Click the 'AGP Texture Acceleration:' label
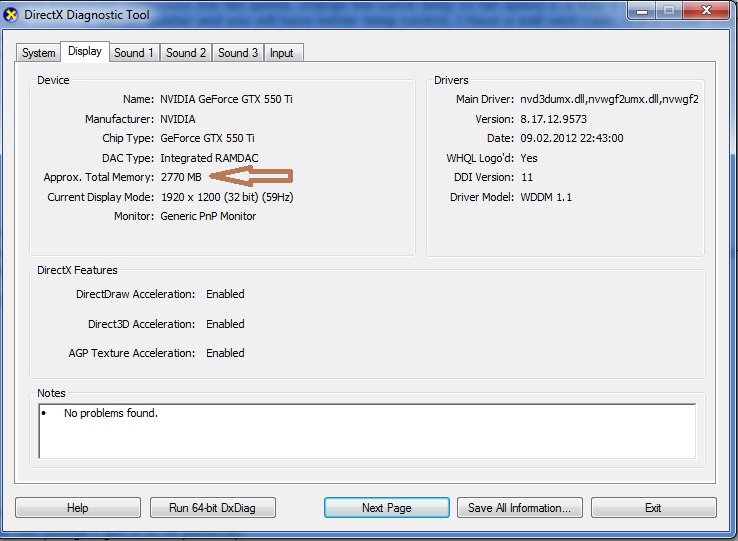This screenshot has width=738, height=541. [x=132, y=353]
